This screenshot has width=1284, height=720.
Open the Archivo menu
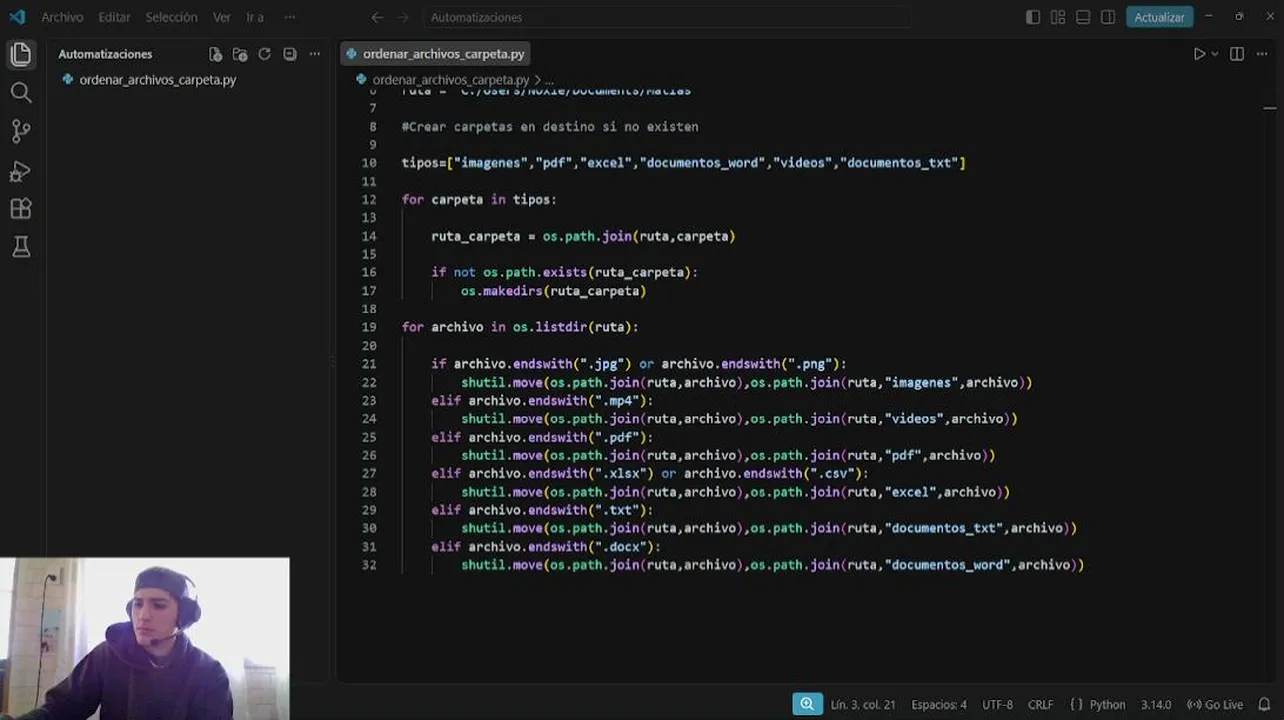[x=62, y=17]
